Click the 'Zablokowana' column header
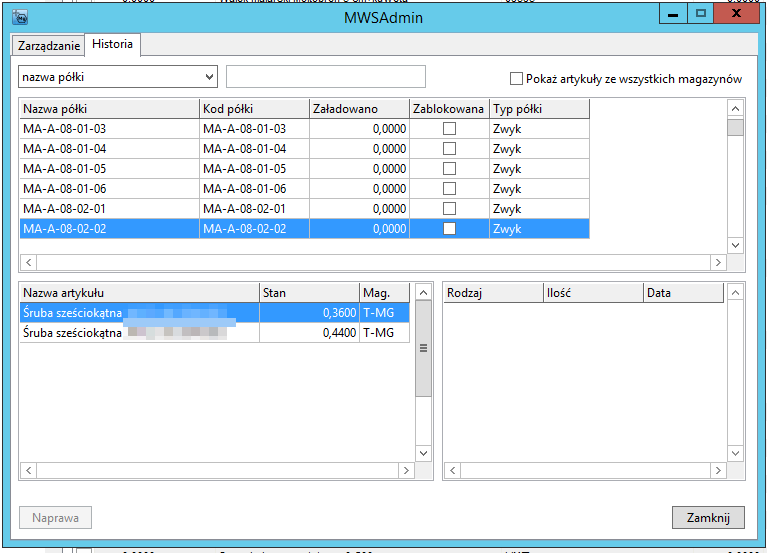Image resolution: width=767 pixels, height=553 pixels. (x=449, y=109)
